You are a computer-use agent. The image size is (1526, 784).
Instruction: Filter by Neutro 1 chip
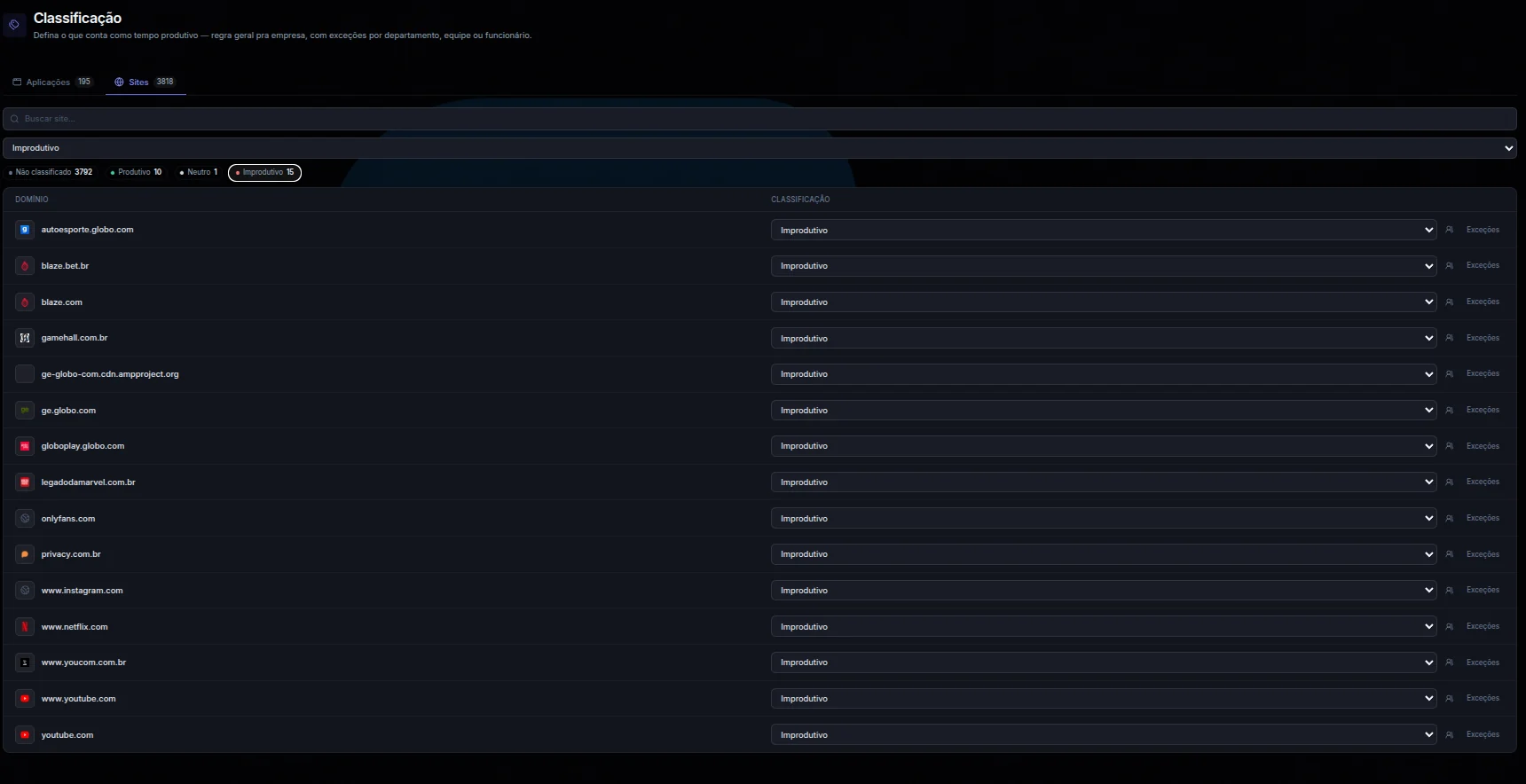click(x=199, y=172)
